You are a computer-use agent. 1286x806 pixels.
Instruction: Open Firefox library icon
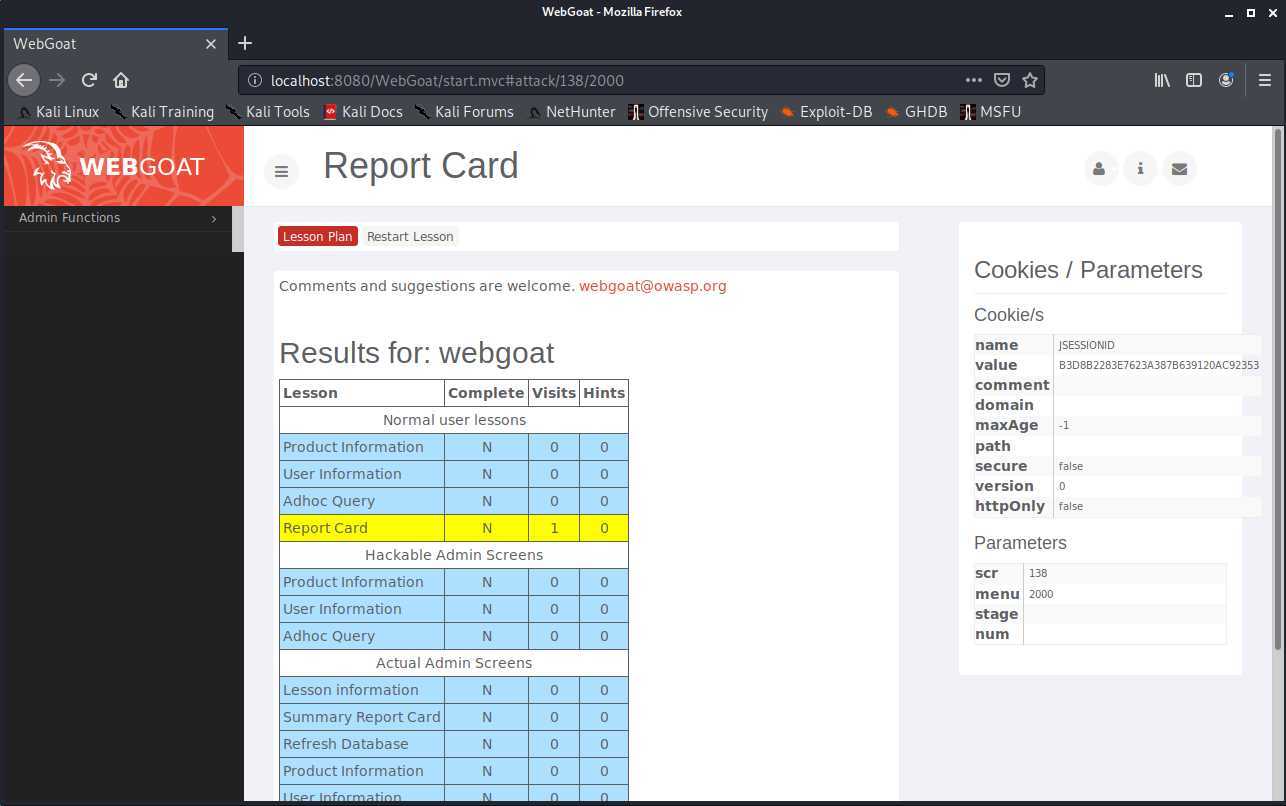(x=1162, y=80)
